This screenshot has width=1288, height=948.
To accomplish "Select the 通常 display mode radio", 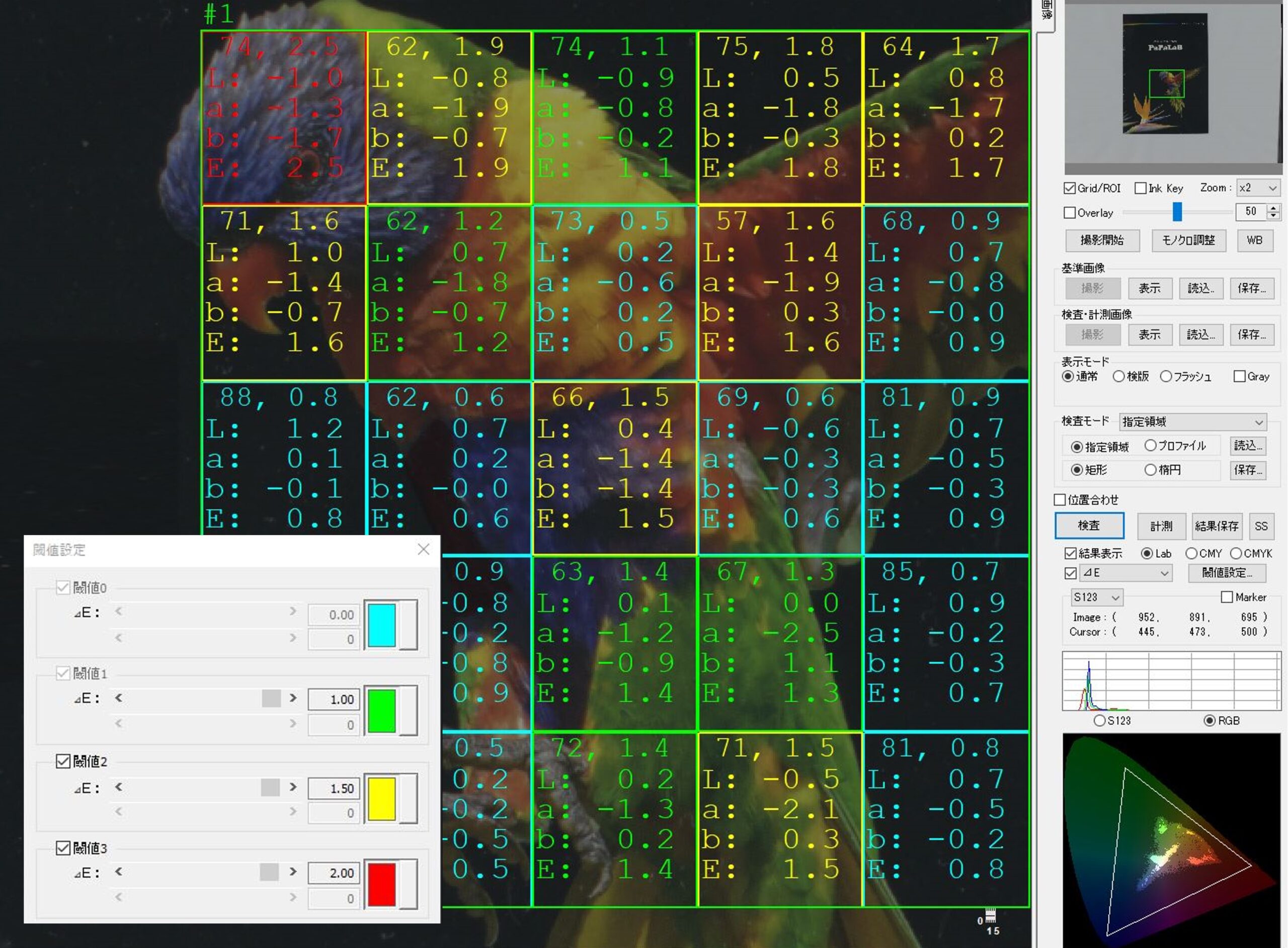I will (x=1068, y=377).
